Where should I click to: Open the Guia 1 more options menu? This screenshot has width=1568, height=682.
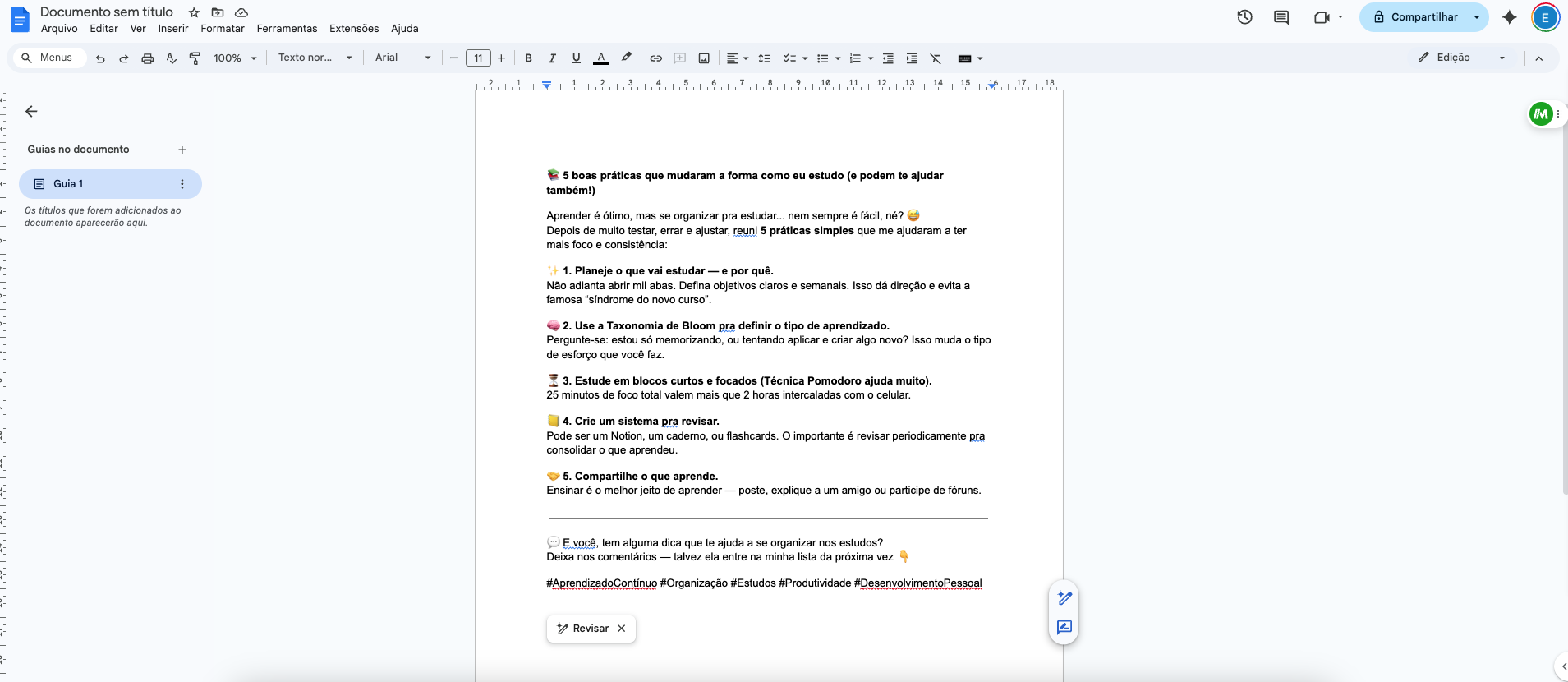click(x=182, y=184)
